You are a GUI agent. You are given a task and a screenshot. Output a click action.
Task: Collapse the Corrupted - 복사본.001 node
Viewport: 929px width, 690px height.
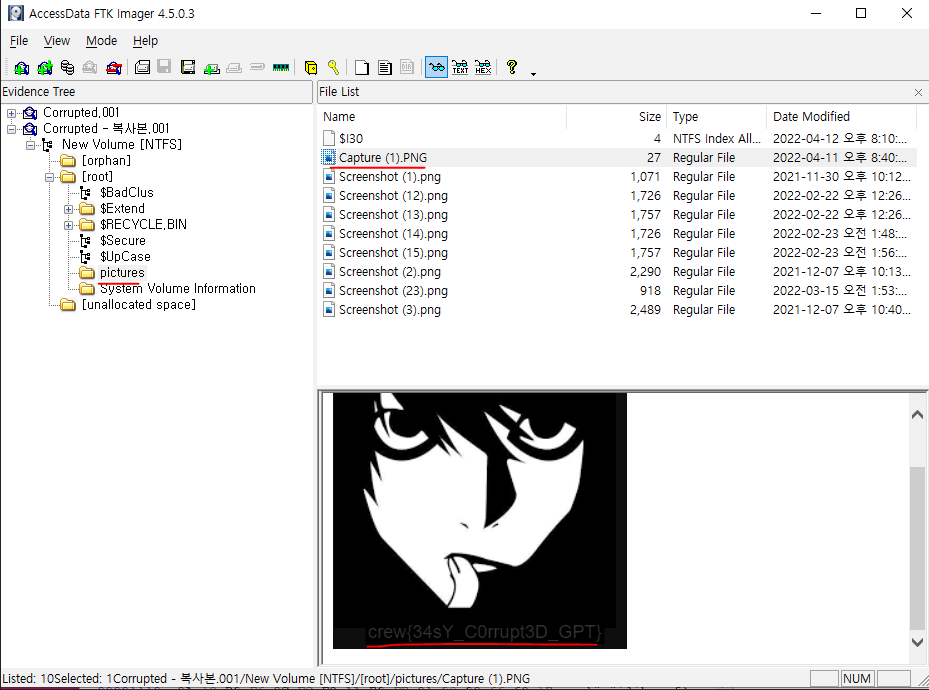(x=11, y=129)
